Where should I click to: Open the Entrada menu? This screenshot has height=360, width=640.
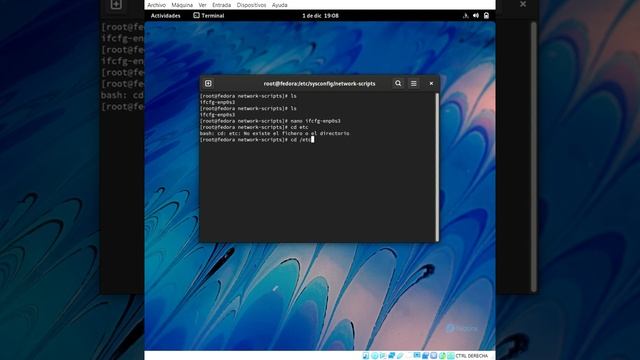[222, 5]
